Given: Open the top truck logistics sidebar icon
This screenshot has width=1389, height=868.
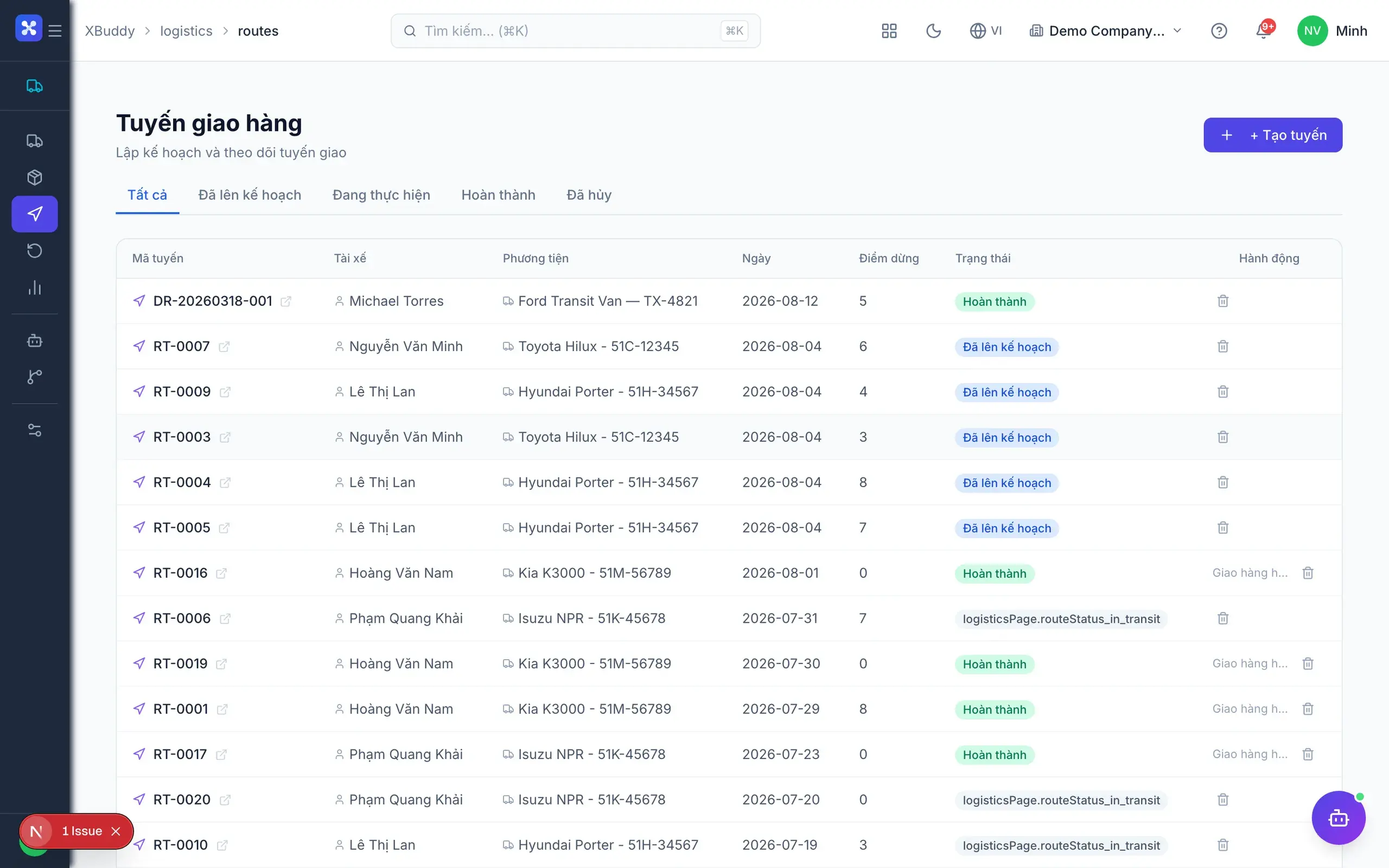Looking at the screenshot, I should coord(34,86).
